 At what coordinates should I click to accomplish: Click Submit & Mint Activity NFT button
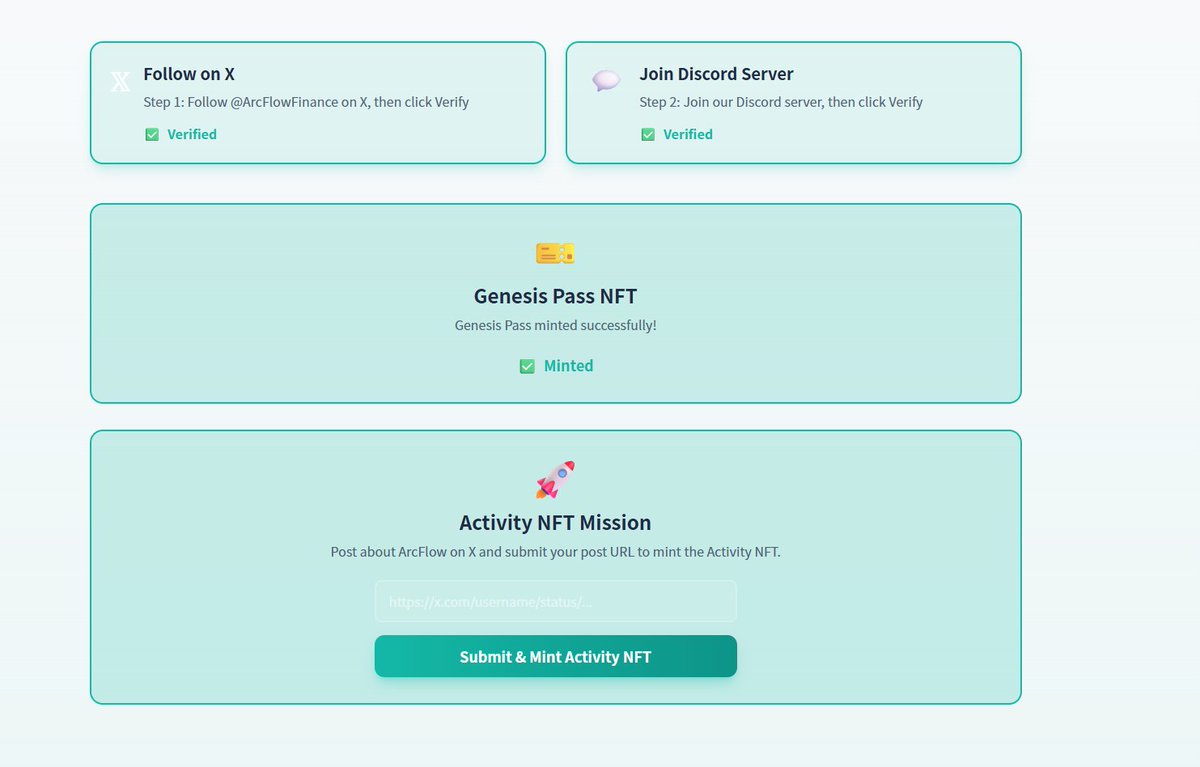click(555, 656)
